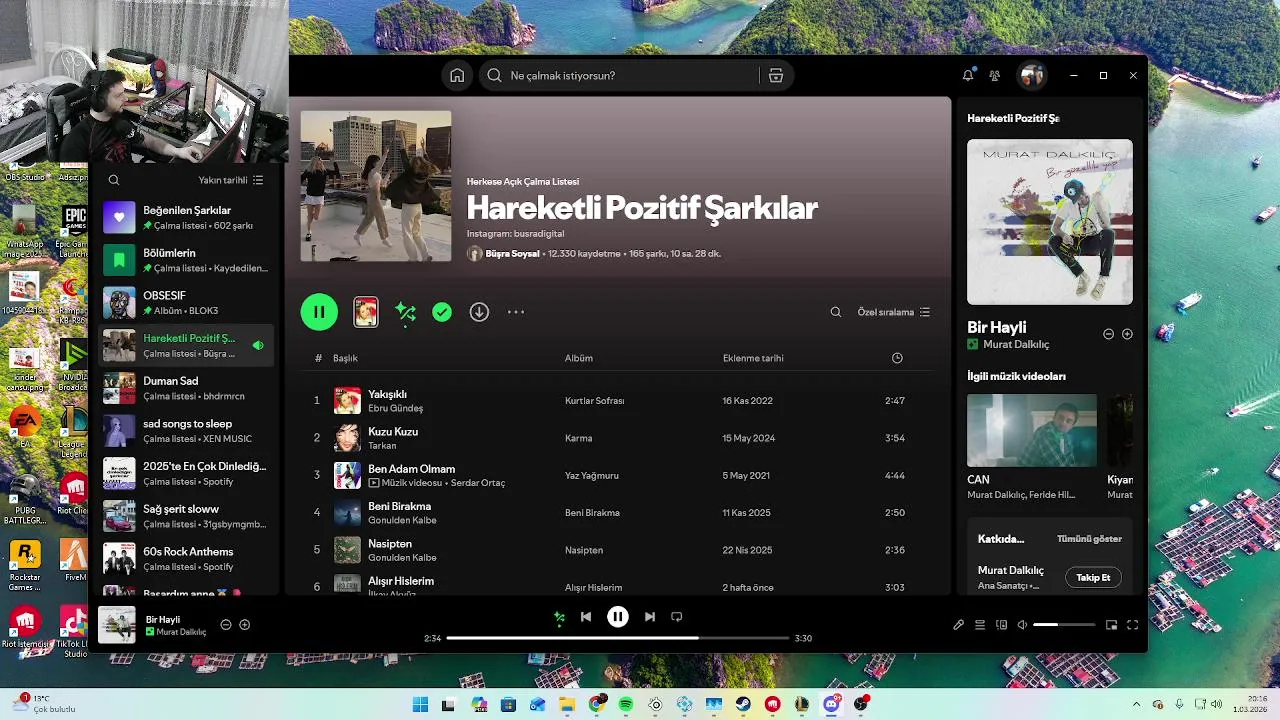The width and height of the screenshot is (1280, 720).
Task: Hide 'Bir Hayli' in the player bar
Action: tap(226, 625)
